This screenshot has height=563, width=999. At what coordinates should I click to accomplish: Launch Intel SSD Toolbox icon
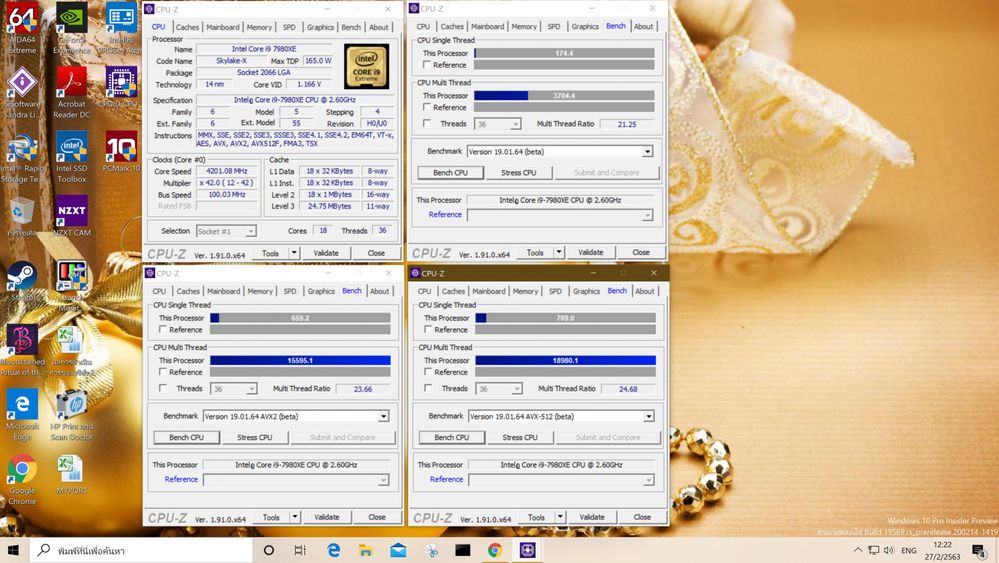[x=71, y=157]
